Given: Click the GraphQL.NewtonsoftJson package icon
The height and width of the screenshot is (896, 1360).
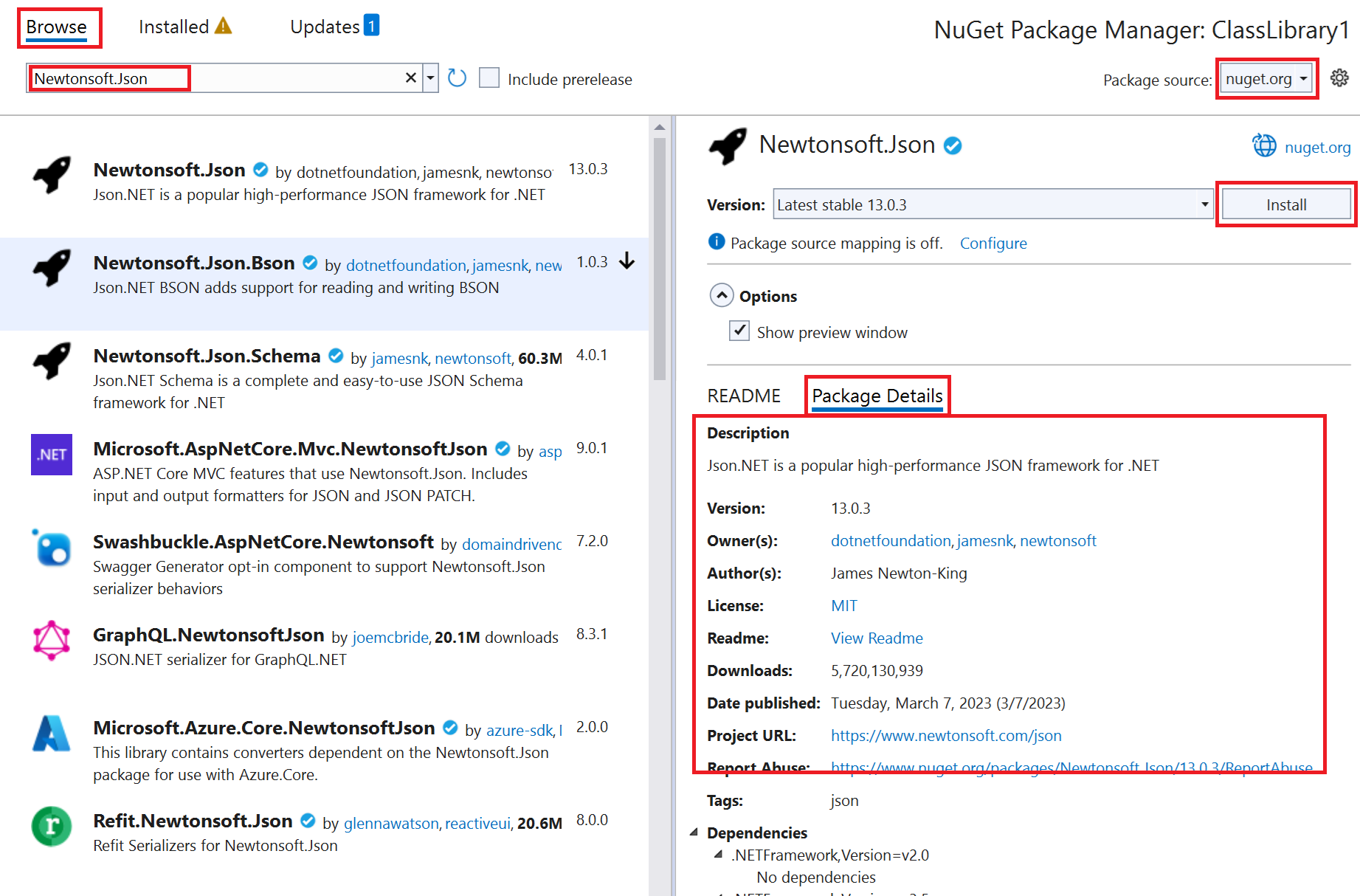Looking at the screenshot, I should coord(51,641).
